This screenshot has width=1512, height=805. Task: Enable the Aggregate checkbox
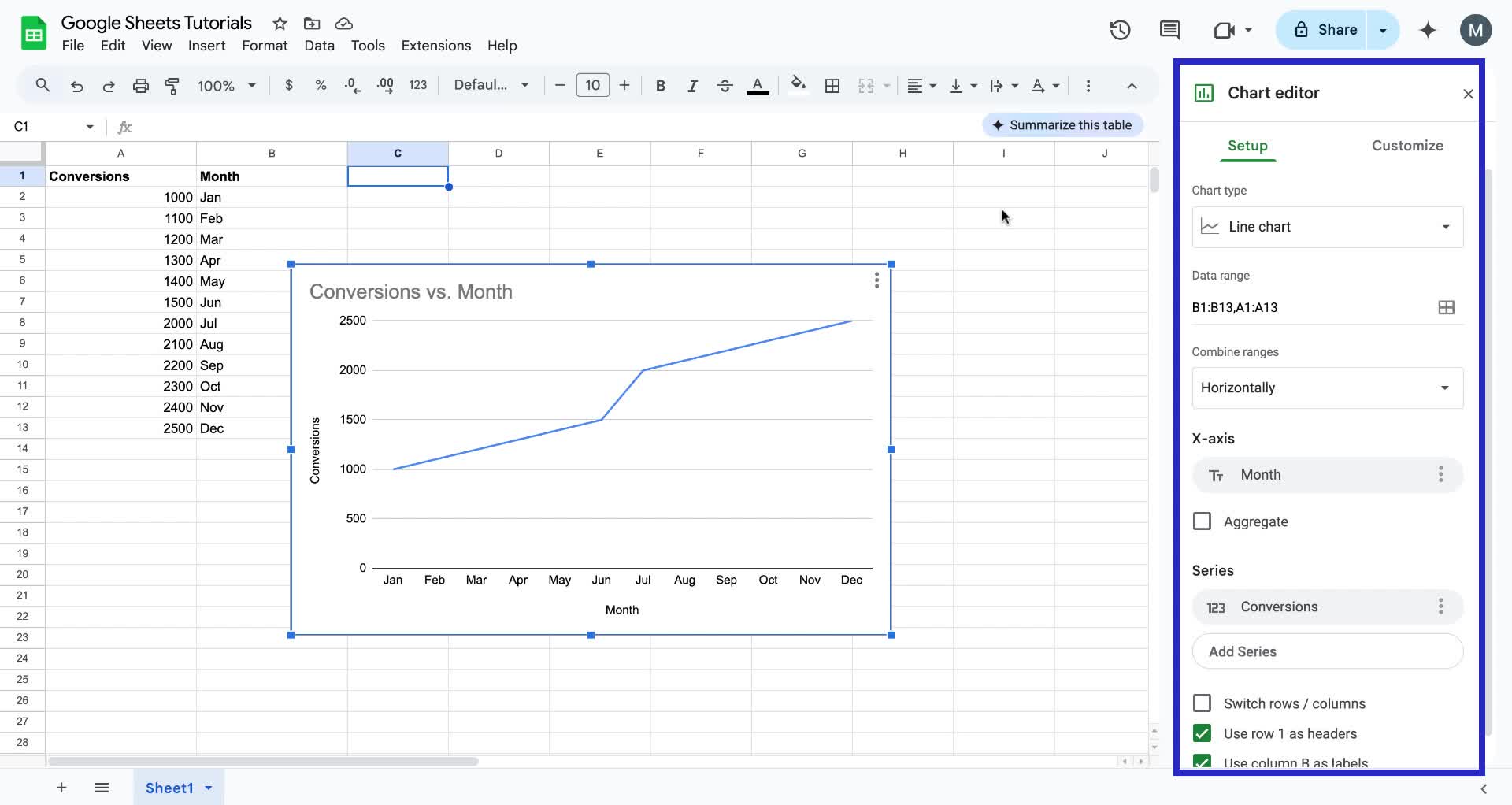[1203, 521]
